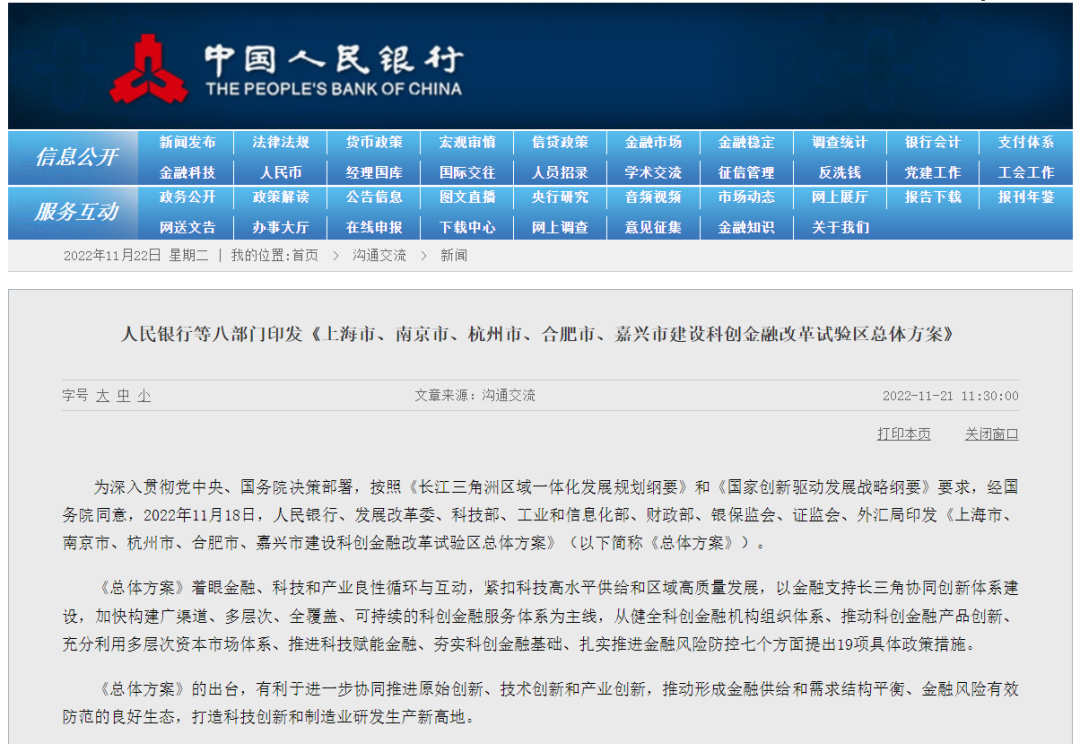1080x744 pixels.
Task: Open 报告下载 link
Action: 933,197
